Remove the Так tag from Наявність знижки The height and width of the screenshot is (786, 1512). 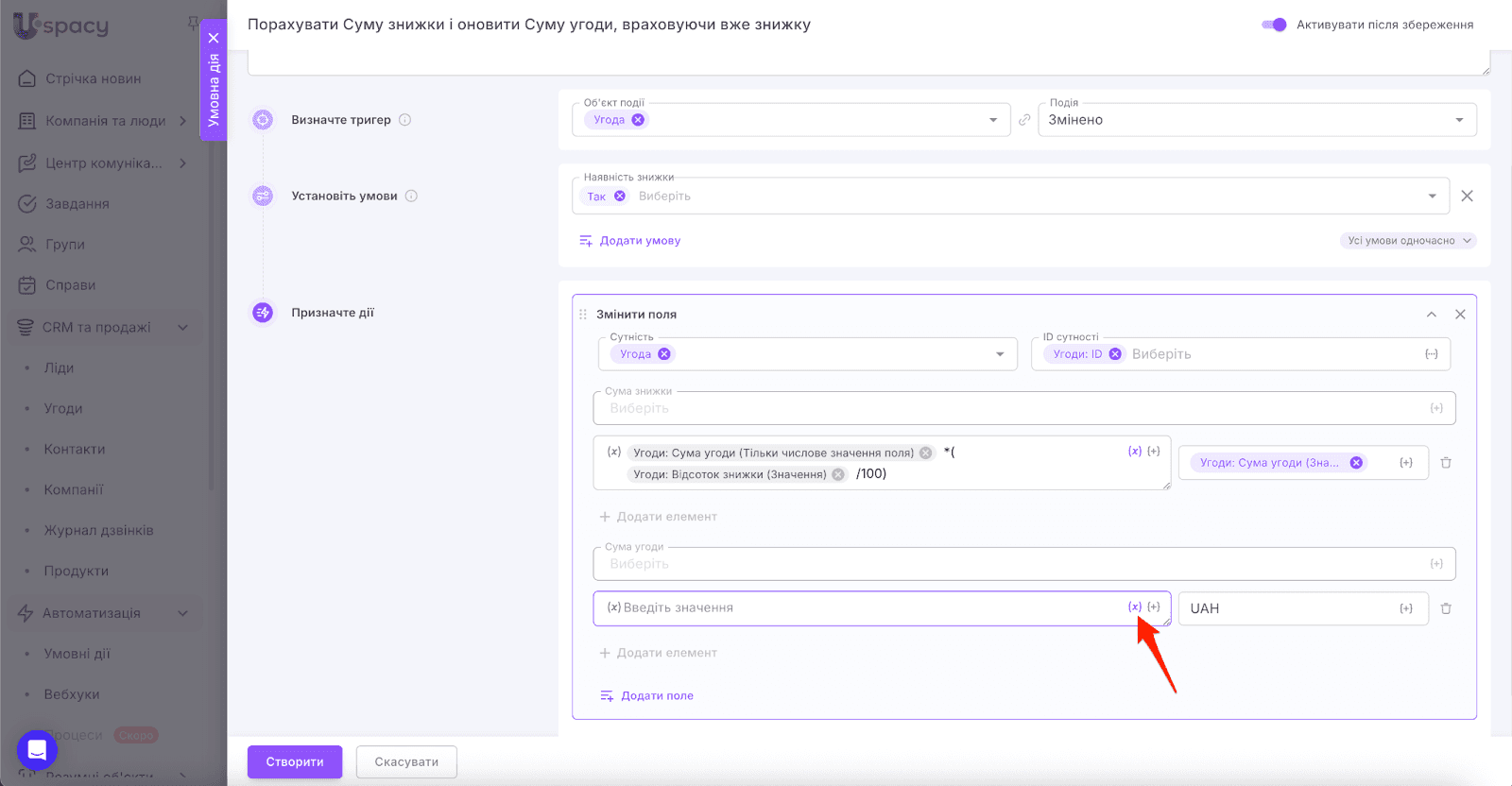[x=620, y=196]
